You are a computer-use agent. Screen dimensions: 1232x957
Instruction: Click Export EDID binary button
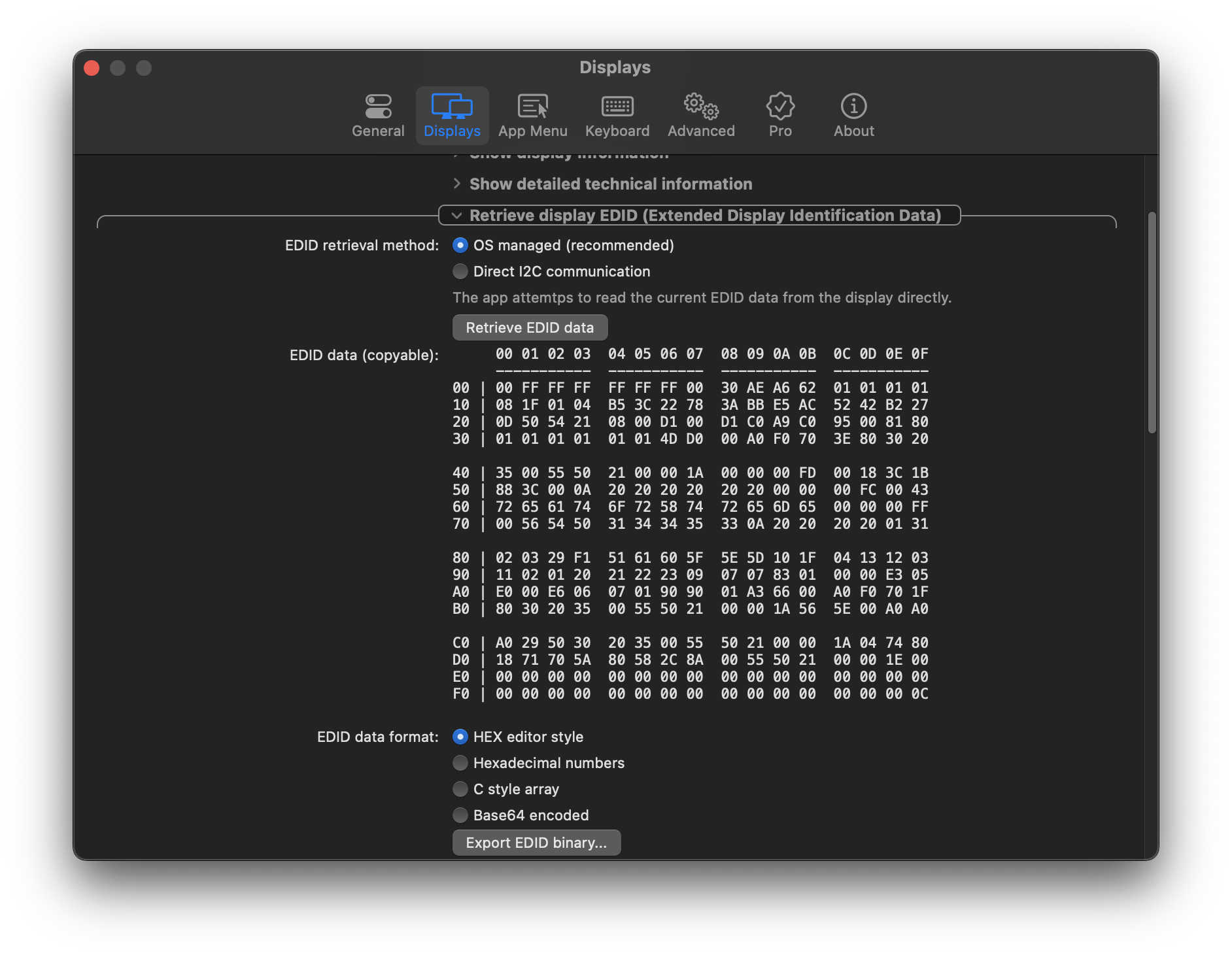536,843
